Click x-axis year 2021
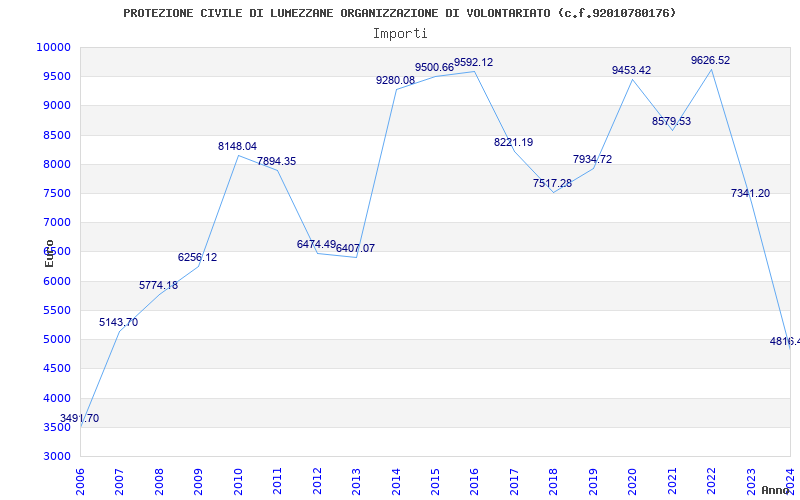This screenshot has height=500, width=800. (x=672, y=482)
